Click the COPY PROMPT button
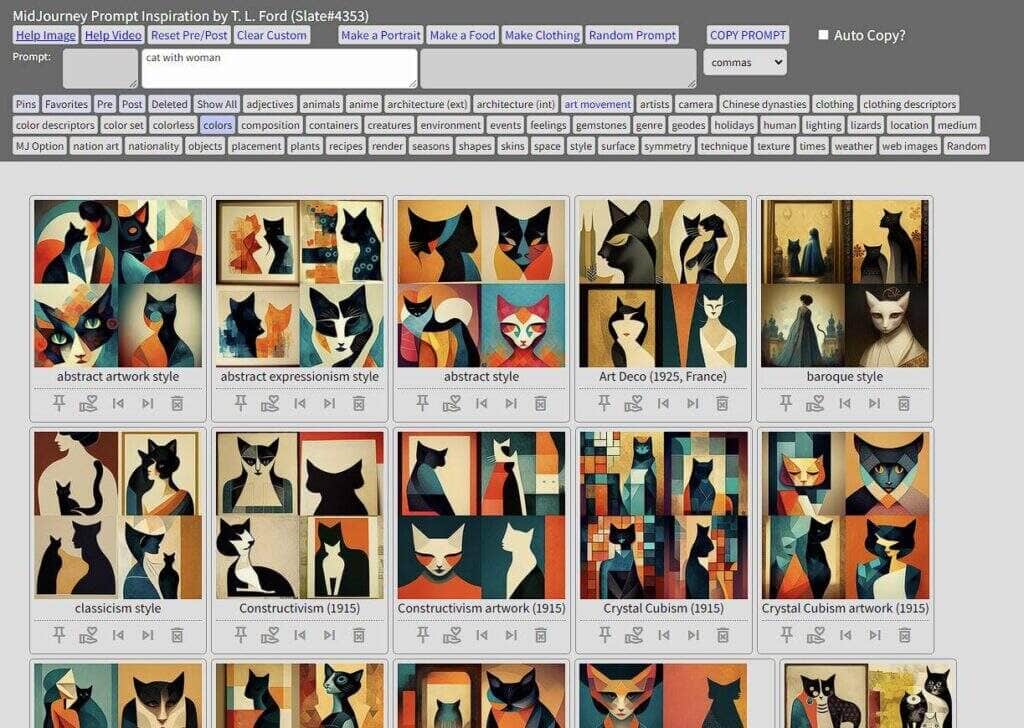 tap(748, 35)
